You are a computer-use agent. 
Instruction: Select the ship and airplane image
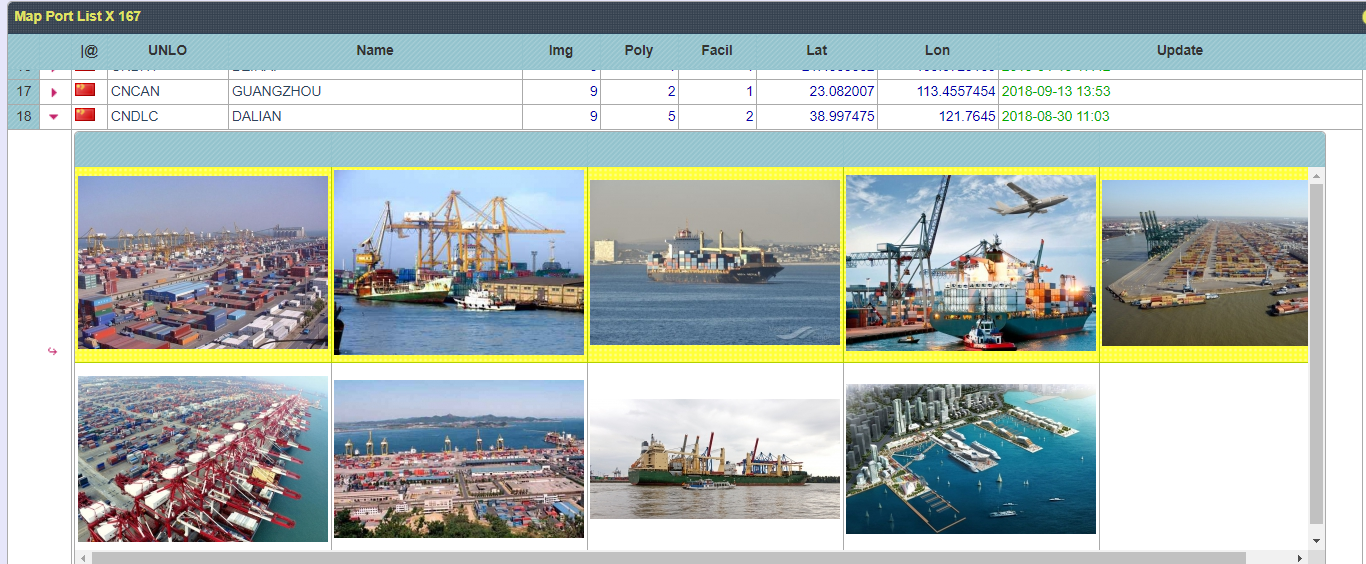point(970,262)
